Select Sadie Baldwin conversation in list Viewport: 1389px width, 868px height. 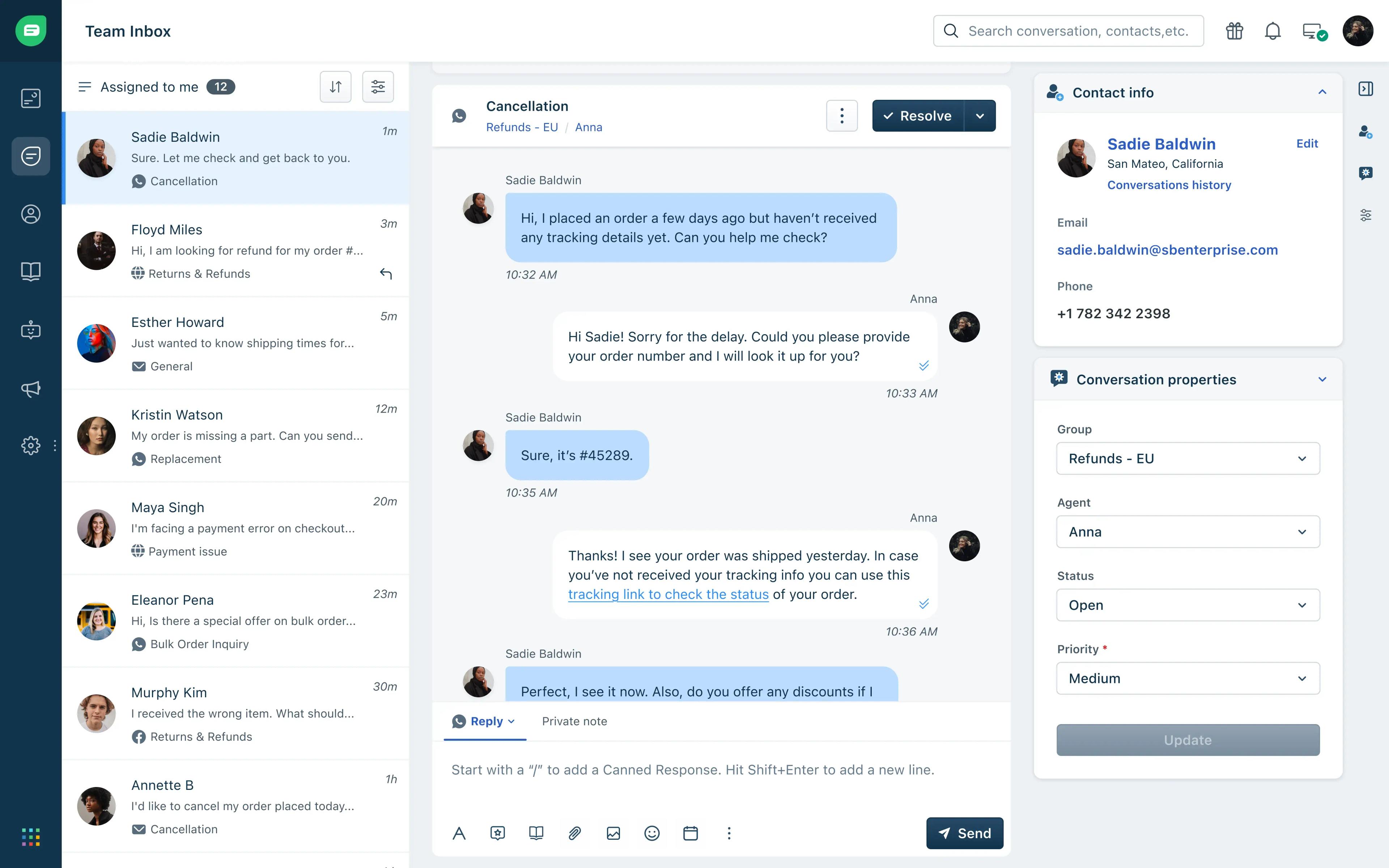(x=236, y=158)
